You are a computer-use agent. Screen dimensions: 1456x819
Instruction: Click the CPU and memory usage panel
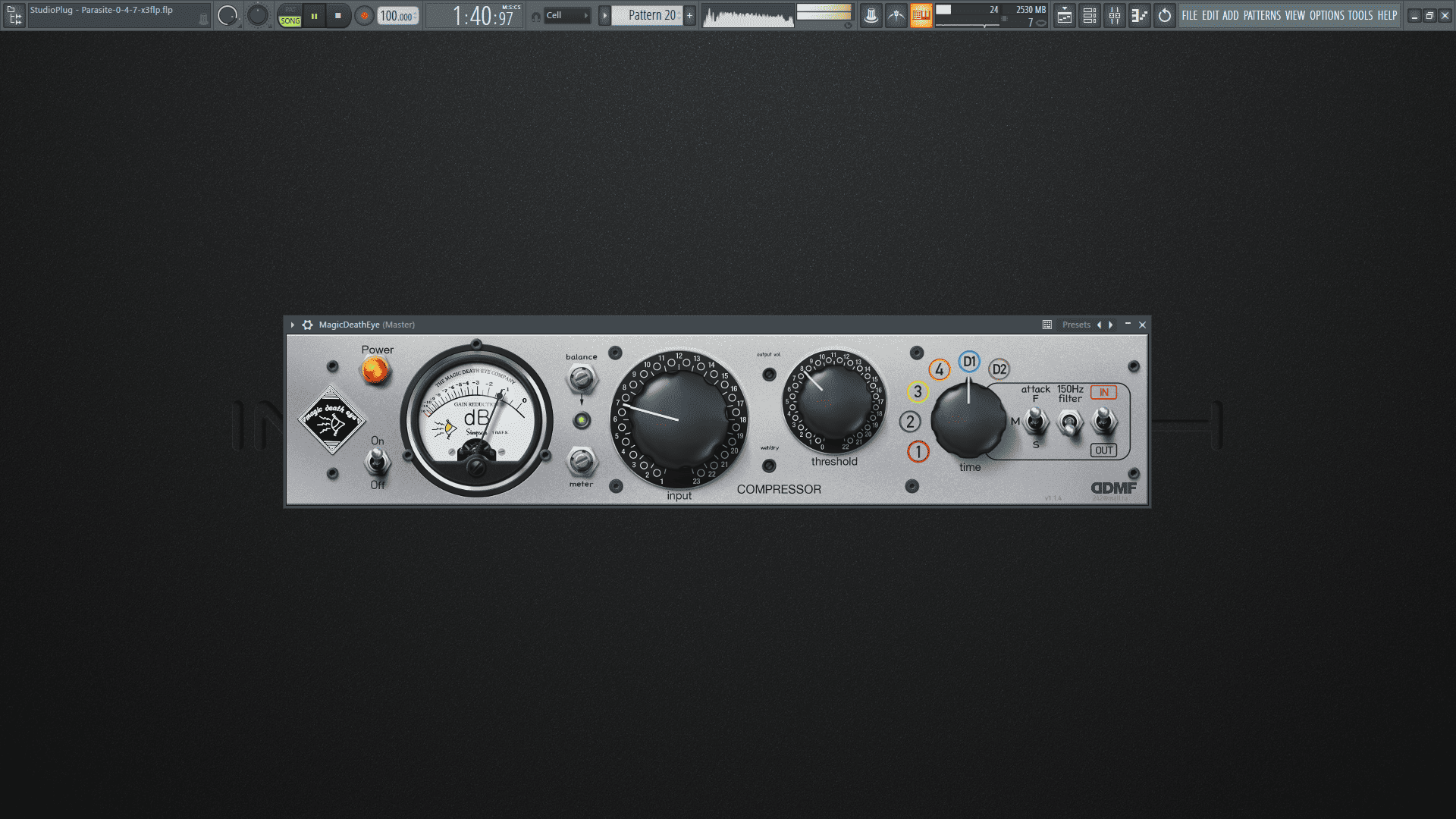click(991, 15)
